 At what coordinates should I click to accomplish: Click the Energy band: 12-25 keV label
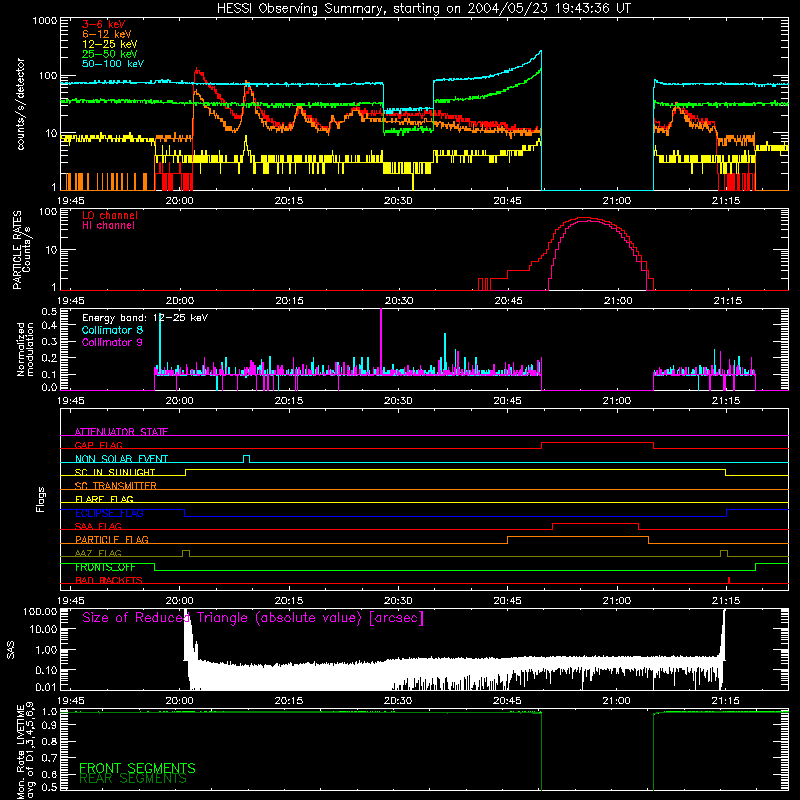(145, 318)
